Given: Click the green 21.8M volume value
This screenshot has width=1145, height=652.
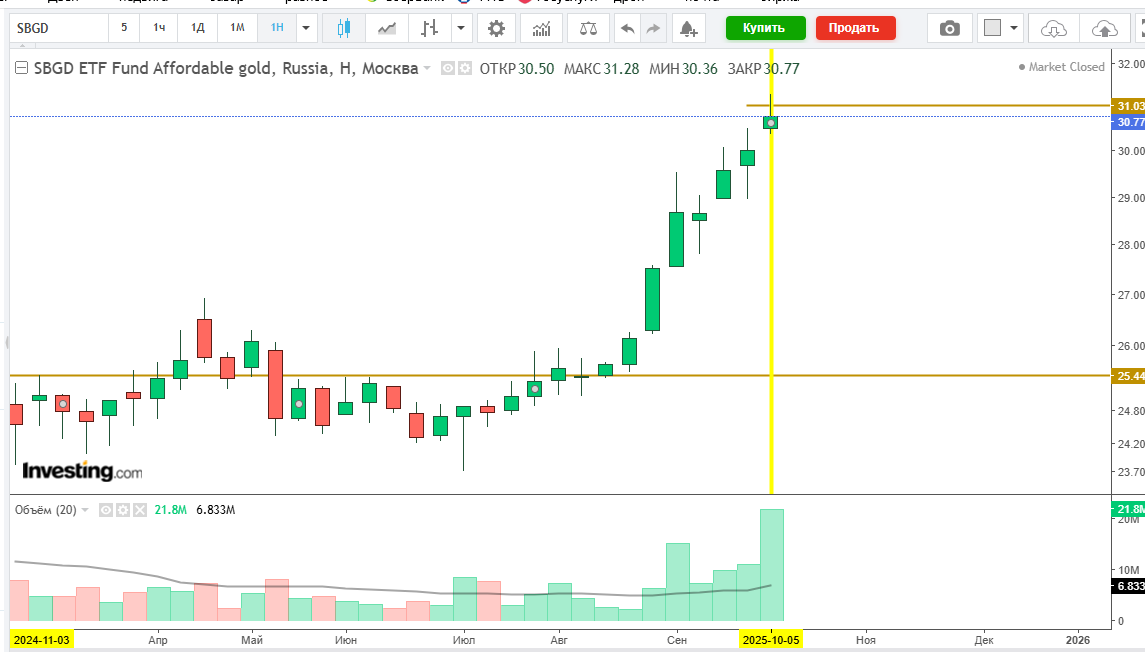Looking at the screenshot, I should 171,510.
